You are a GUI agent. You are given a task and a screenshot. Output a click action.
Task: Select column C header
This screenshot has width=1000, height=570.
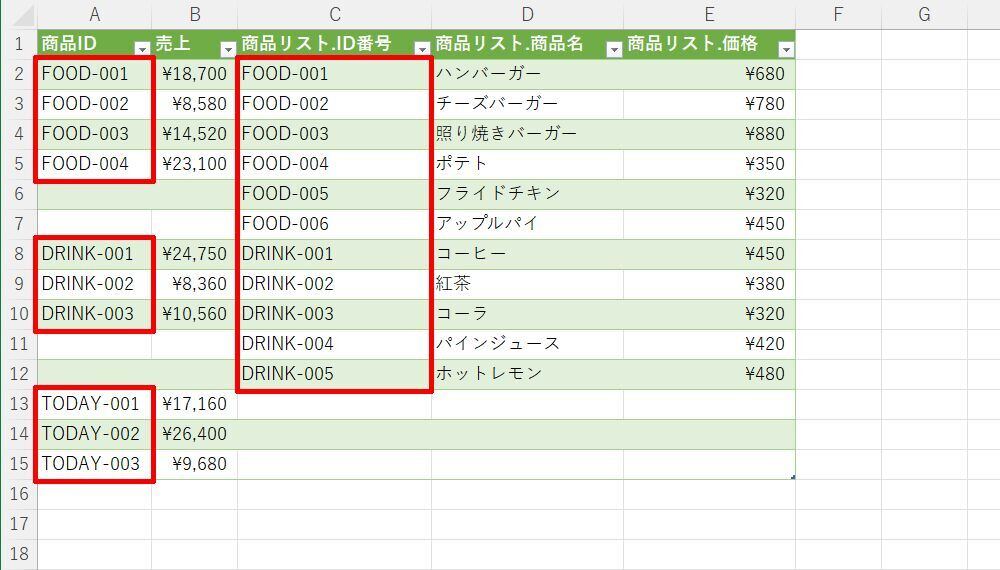pos(334,14)
